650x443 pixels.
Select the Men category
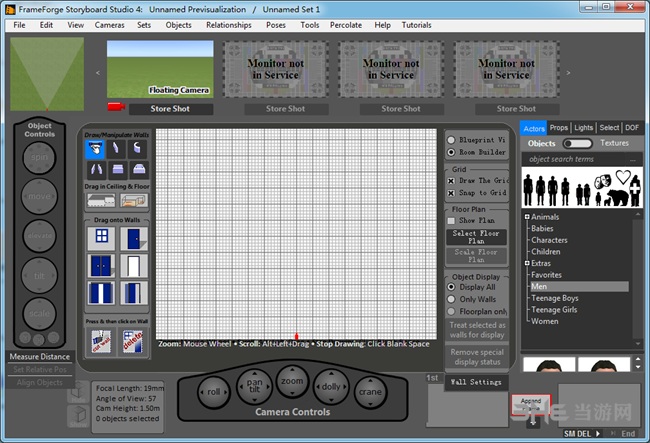click(x=579, y=286)
